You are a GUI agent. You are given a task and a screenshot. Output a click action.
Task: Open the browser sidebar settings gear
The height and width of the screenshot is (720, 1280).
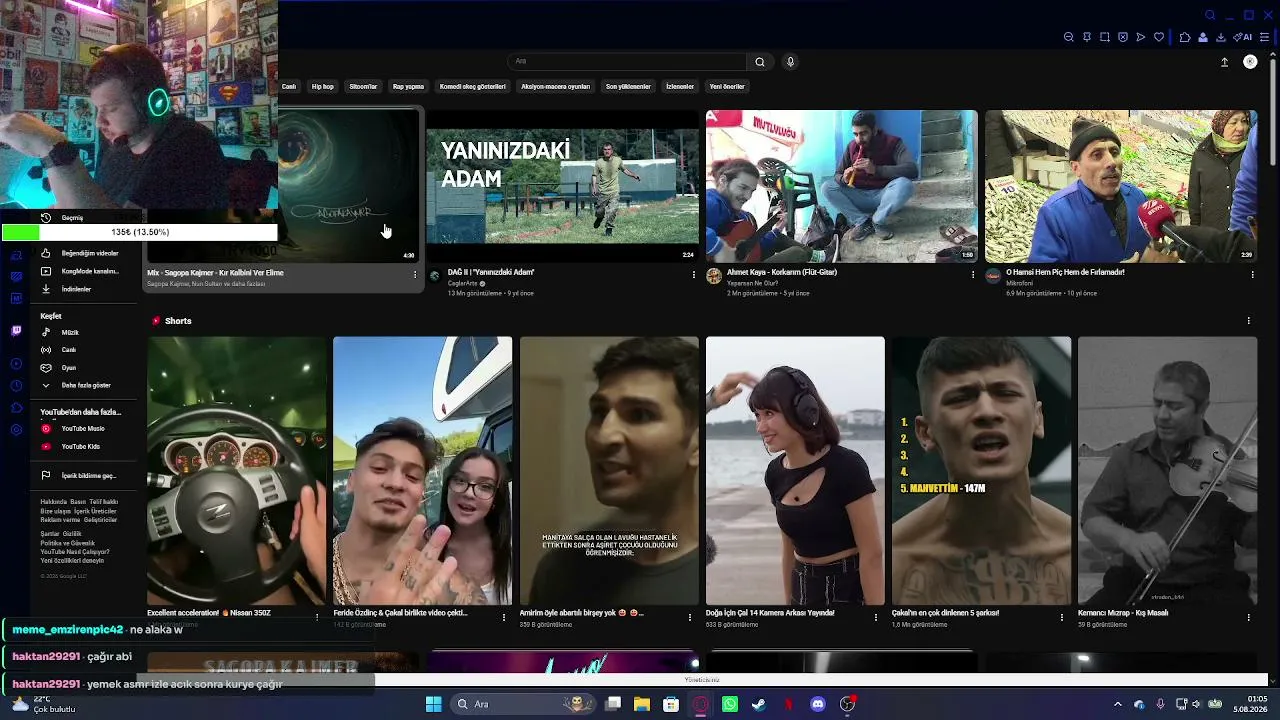(16, 430)
